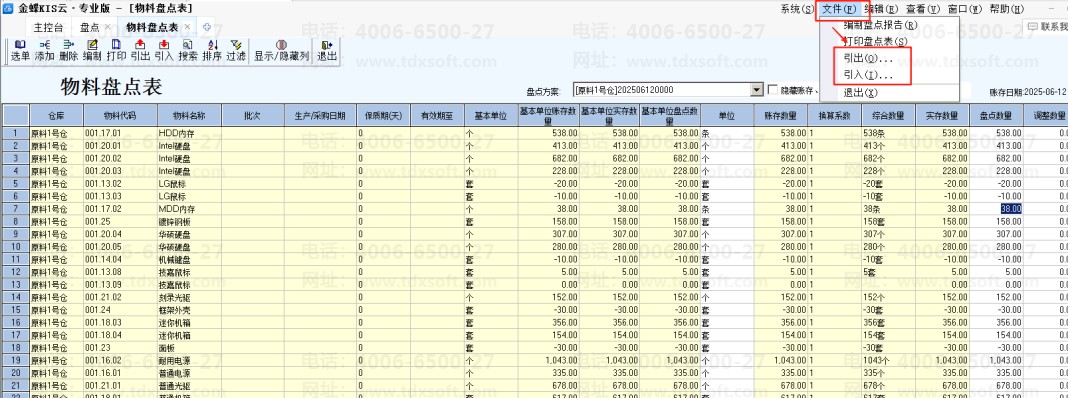Choose 编制盘点报告(R) from File menu
1068x398 pixels.
tap(880, 25)
